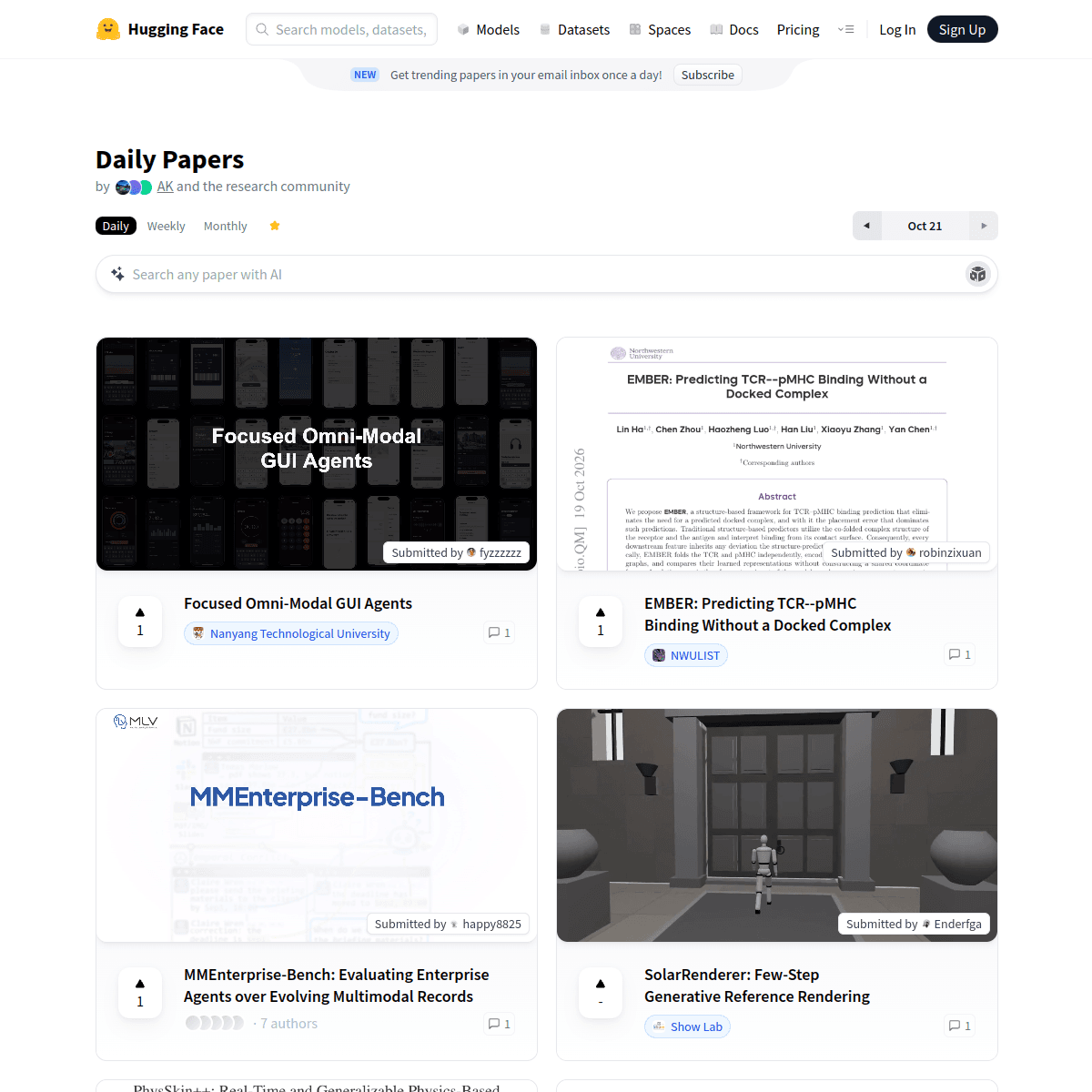
Task: Open the NWULIST organization tag
Action: pos(686,655)
